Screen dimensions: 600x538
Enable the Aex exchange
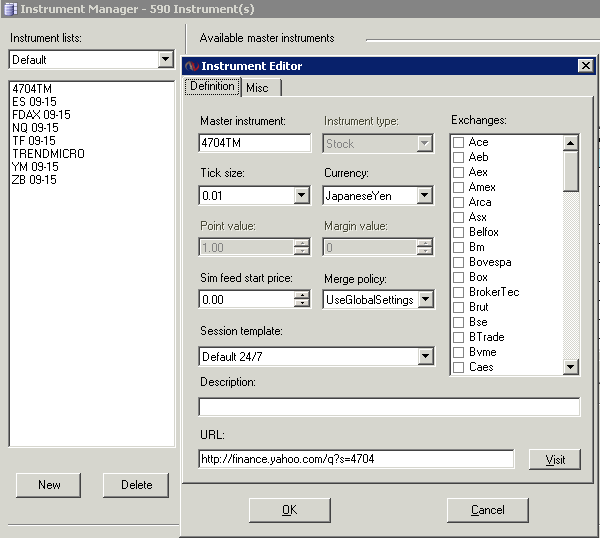point(458,172)
